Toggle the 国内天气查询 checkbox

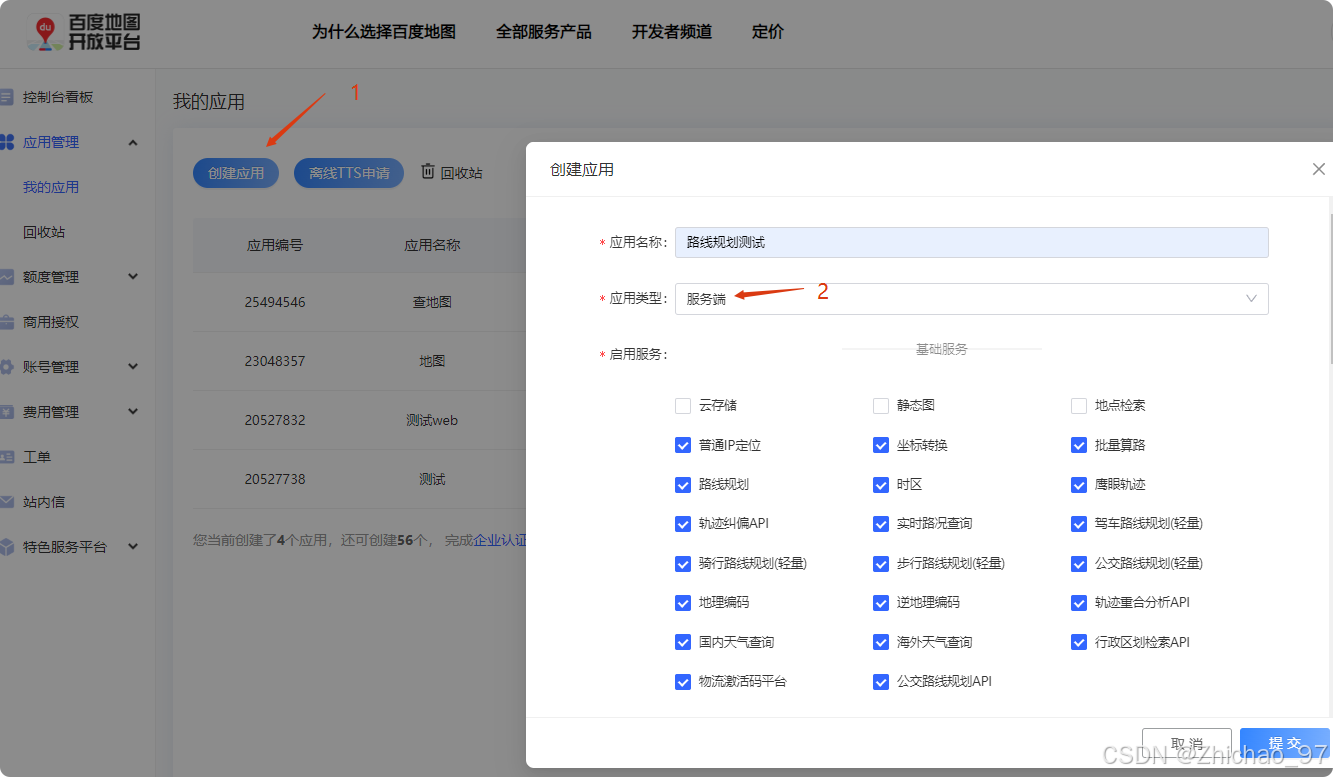click(683, 643)
